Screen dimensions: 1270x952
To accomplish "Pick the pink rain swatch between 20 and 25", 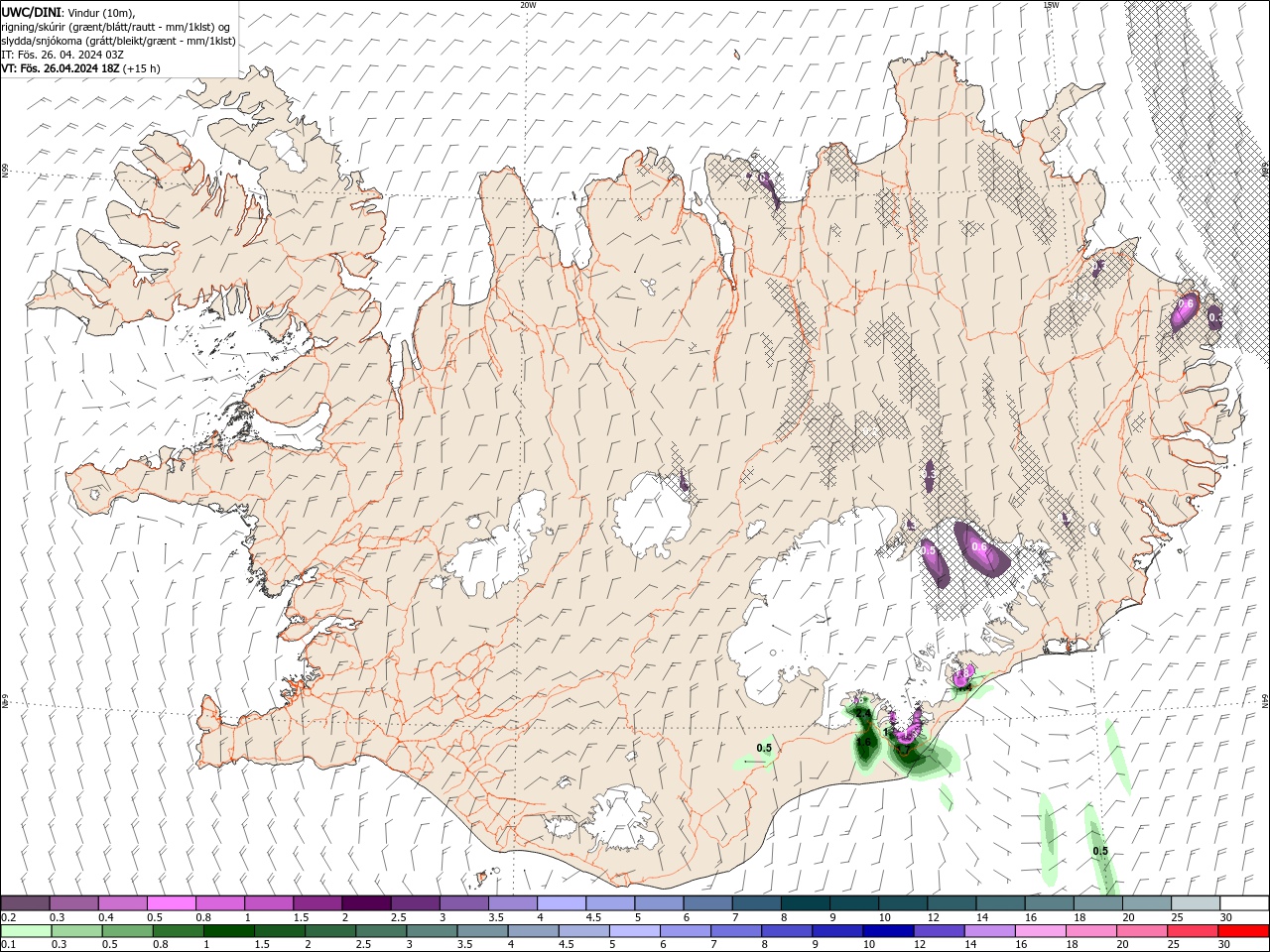I will click(1147, 931).
